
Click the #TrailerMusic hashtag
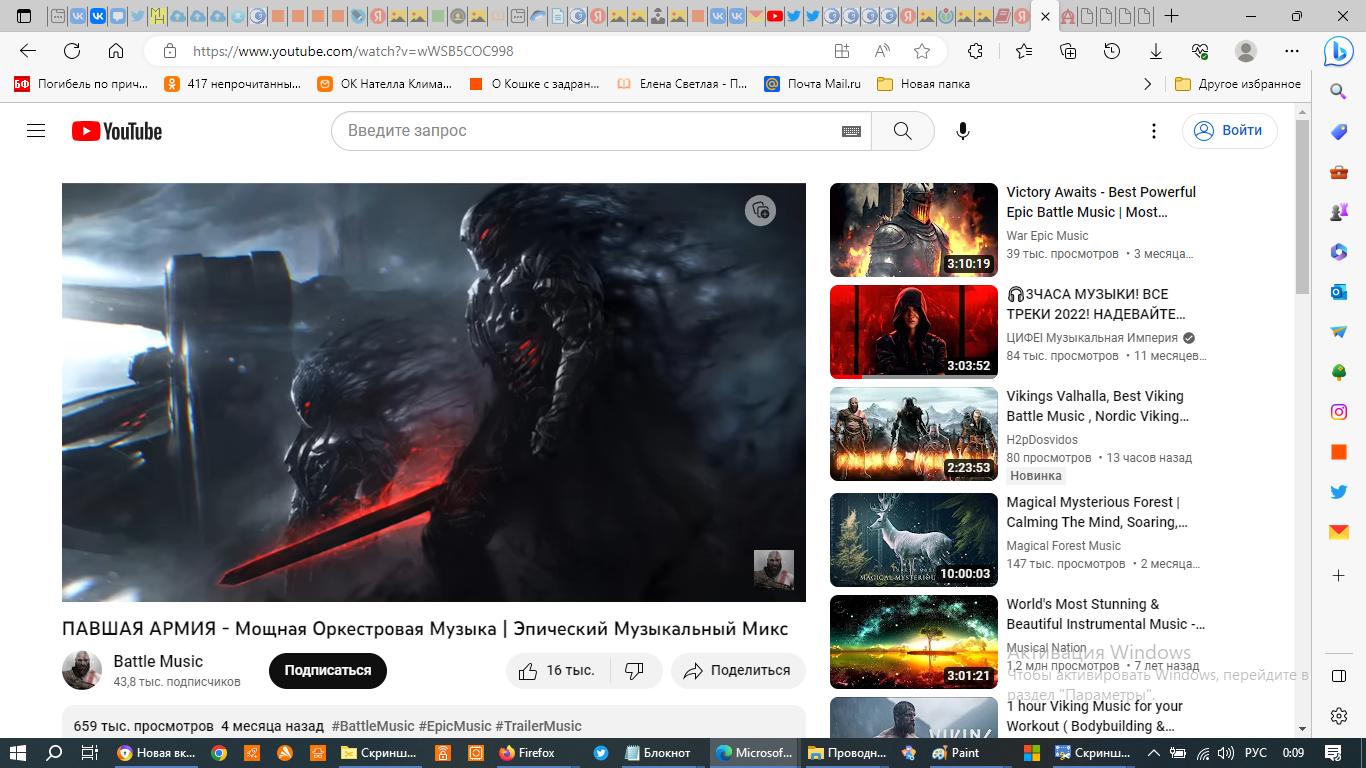[538, 726]
